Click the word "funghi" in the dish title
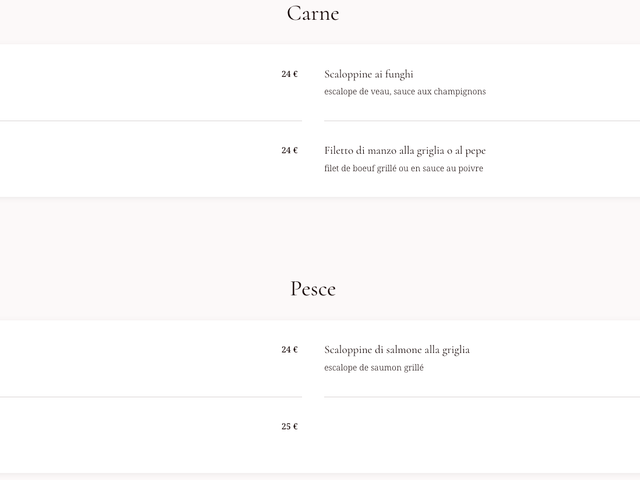Image resolution: width=640 pixels, height=480 pixels. 398,74
